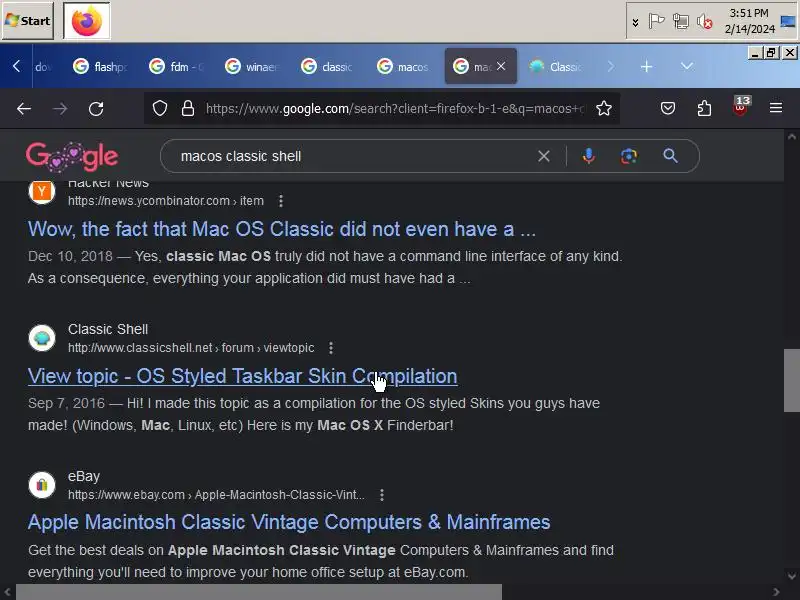Click the ebay.com URL text
This screenshot has width=800, height=600.
pos(216,495)
